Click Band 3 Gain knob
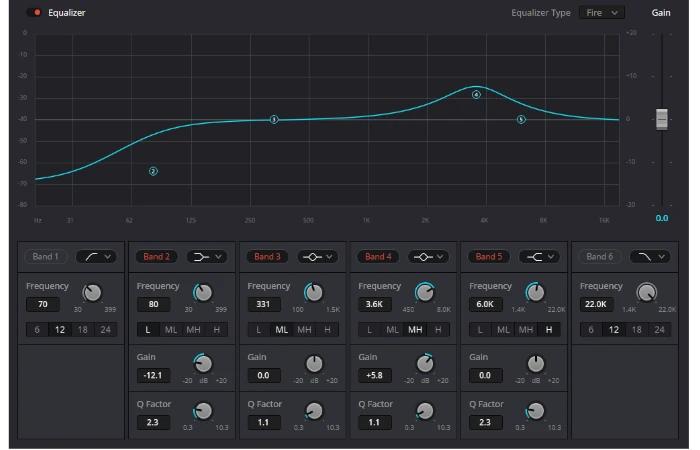 314,364
